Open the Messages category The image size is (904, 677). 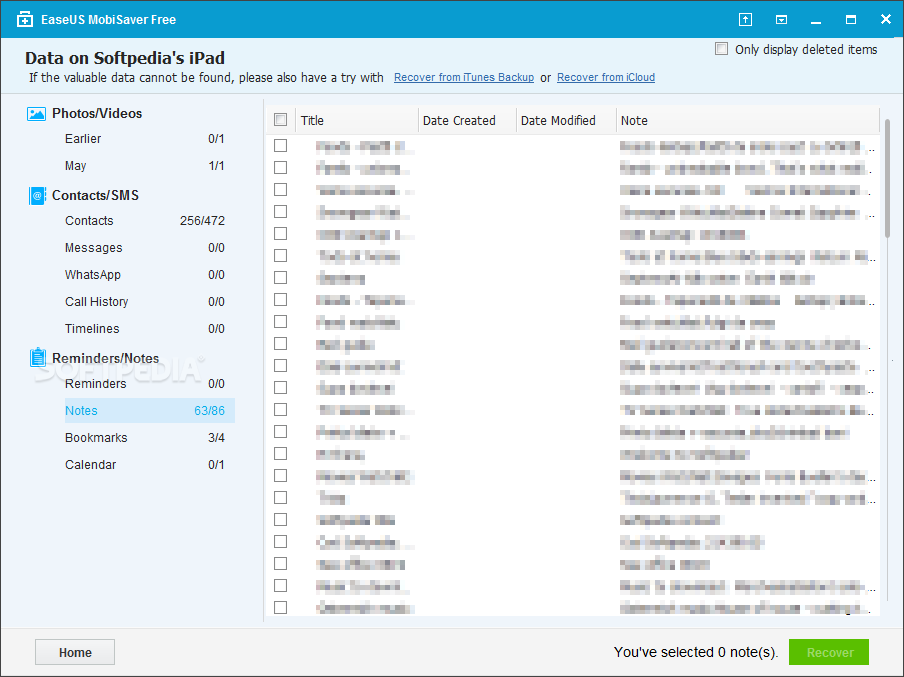click(93, 247)
